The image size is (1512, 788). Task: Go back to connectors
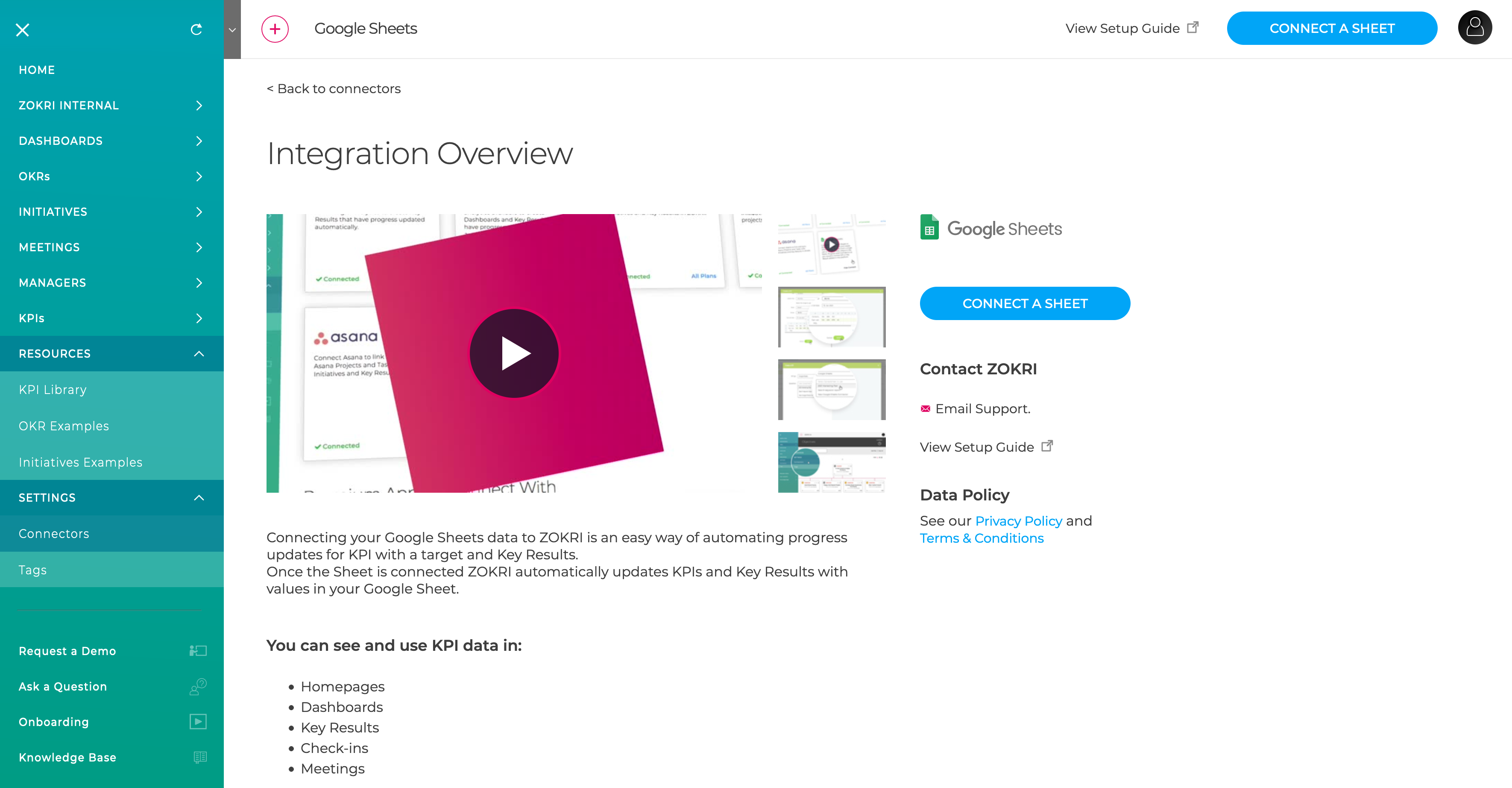[x=334, y=88]
